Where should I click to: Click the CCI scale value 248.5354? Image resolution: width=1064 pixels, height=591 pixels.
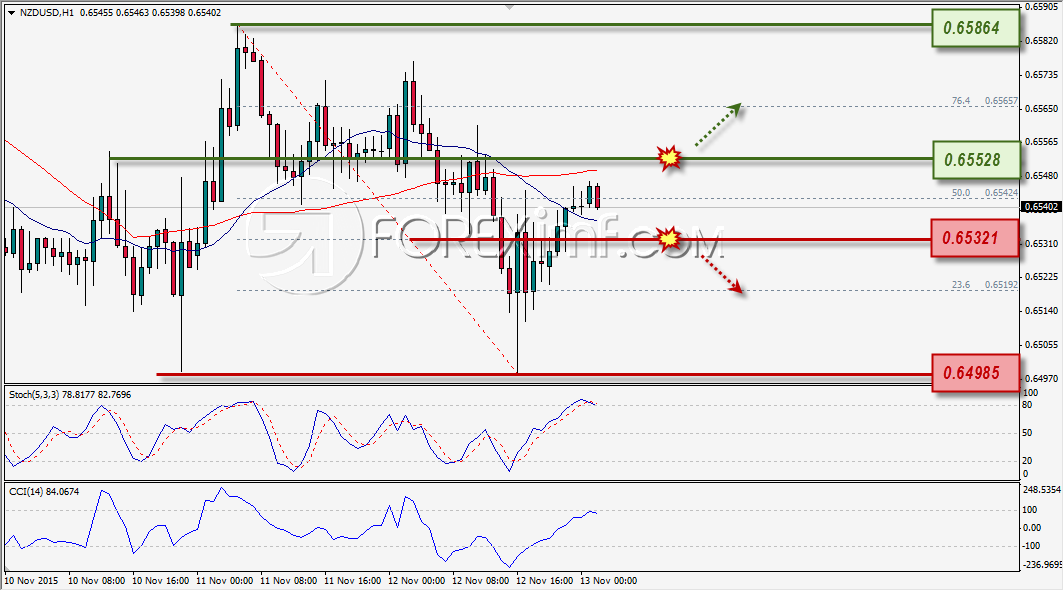pyautogui.click(x=1041, y=490)
